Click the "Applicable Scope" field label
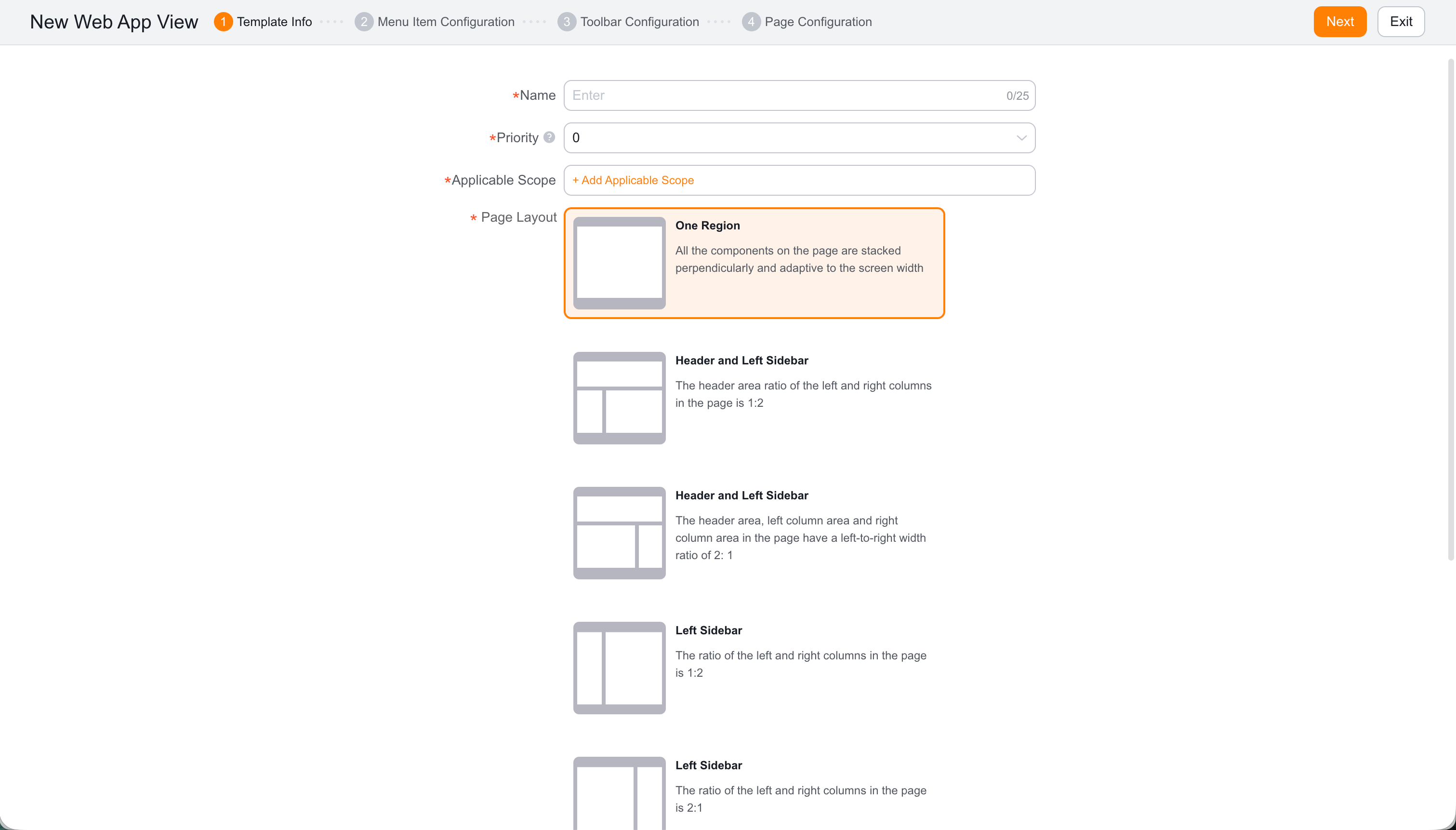This screenshot has width=1456, height=830. 503,180
